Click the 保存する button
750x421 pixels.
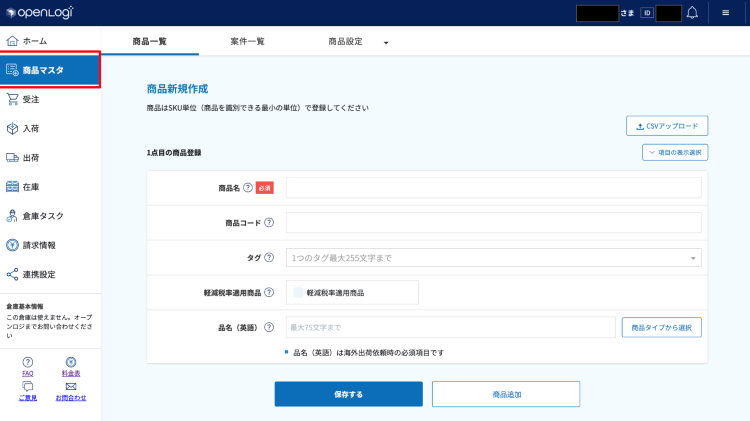click(349, 394)
